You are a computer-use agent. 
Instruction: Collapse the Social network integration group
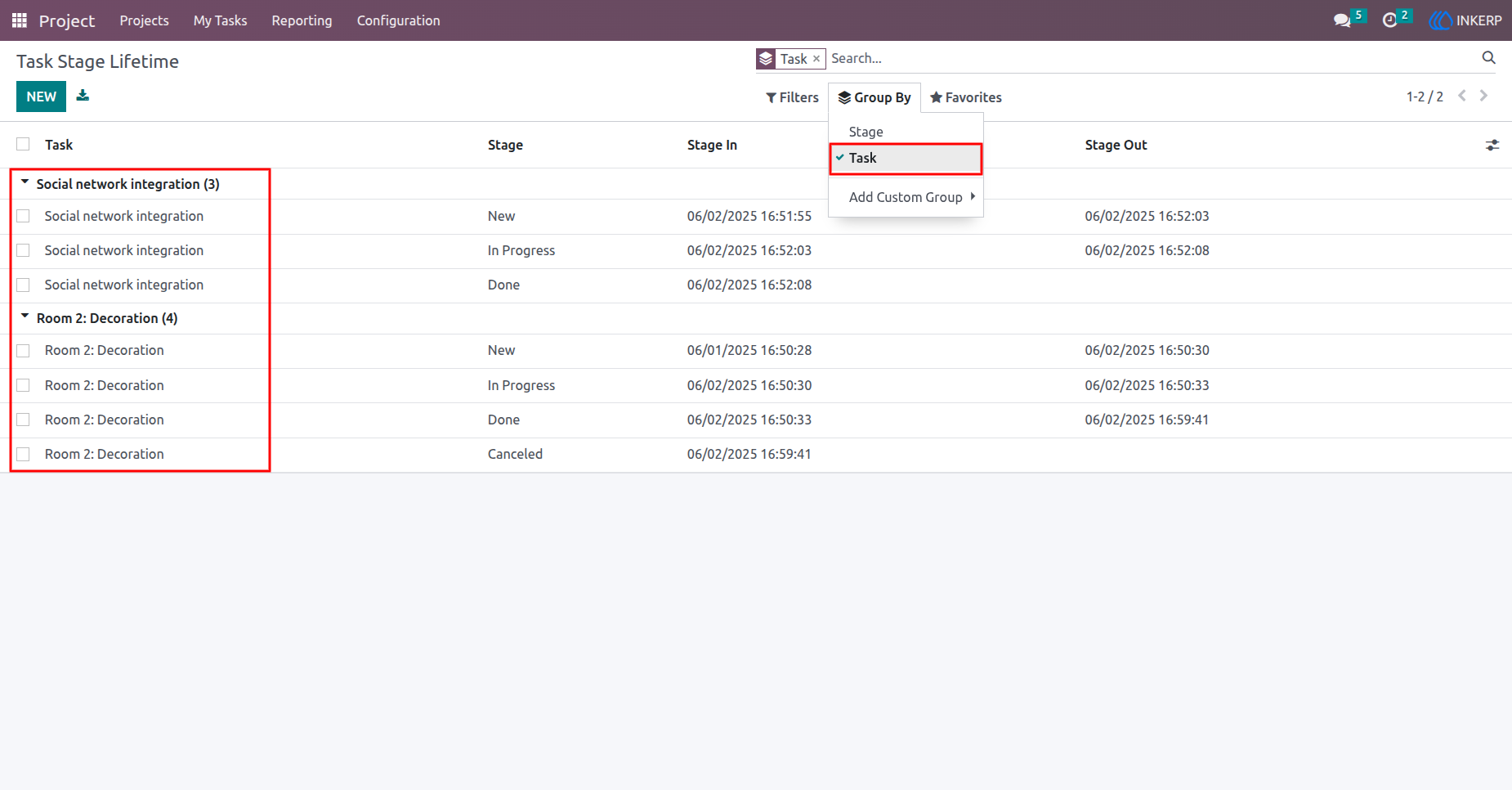(x=25, y=182)
